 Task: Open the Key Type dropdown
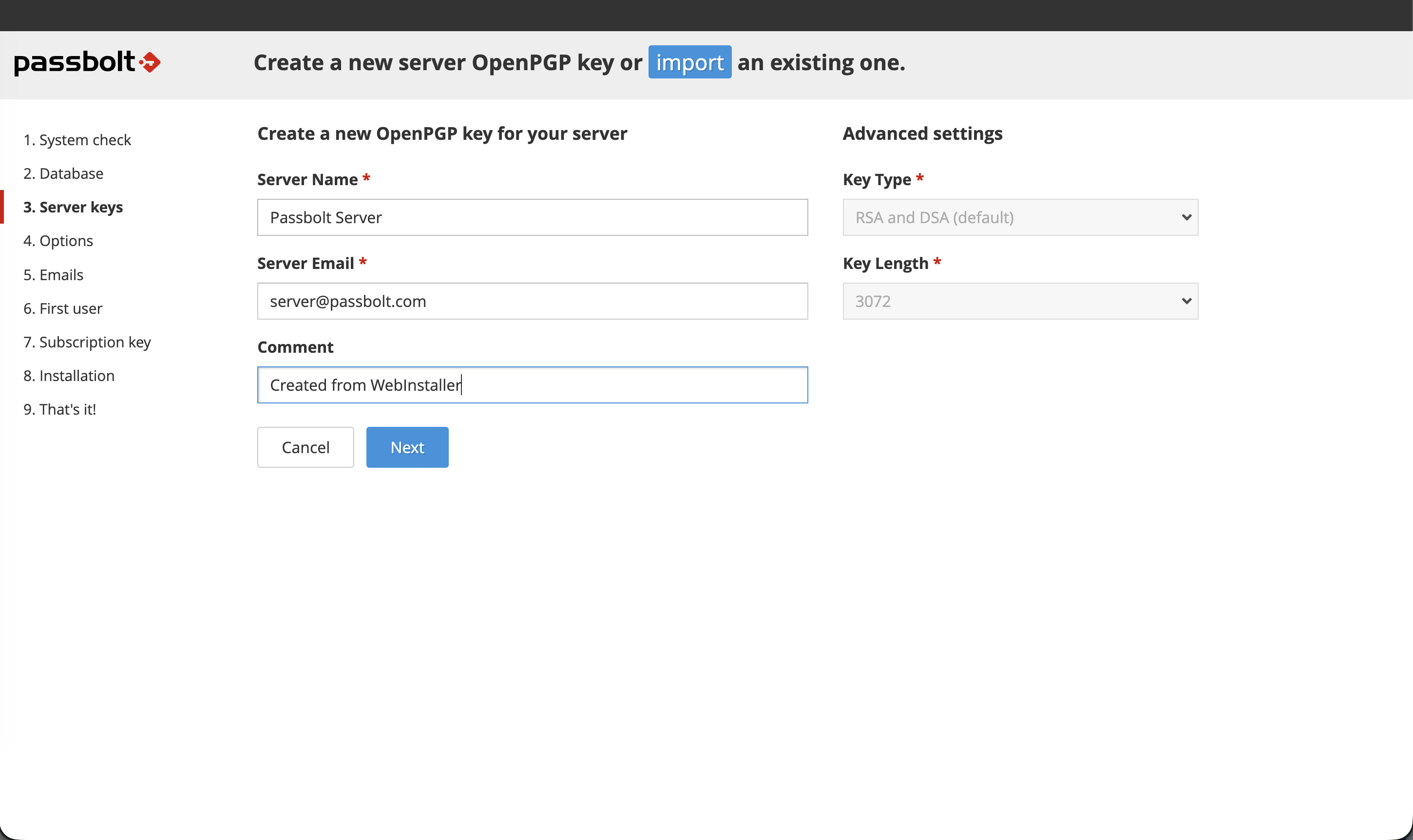click(1020, 217)
